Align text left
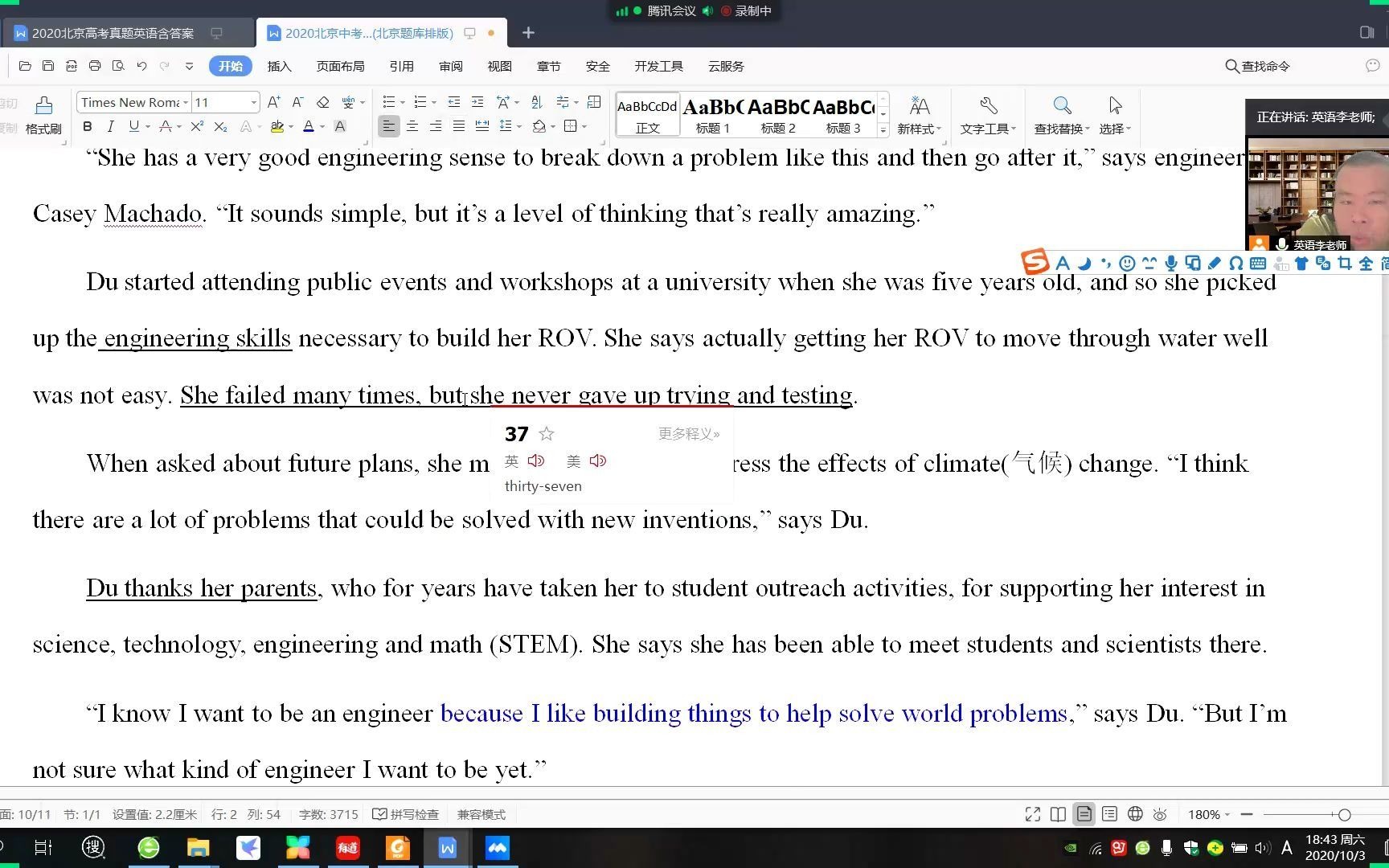Screen dimensions: 1389x868 tap(388, 126)
